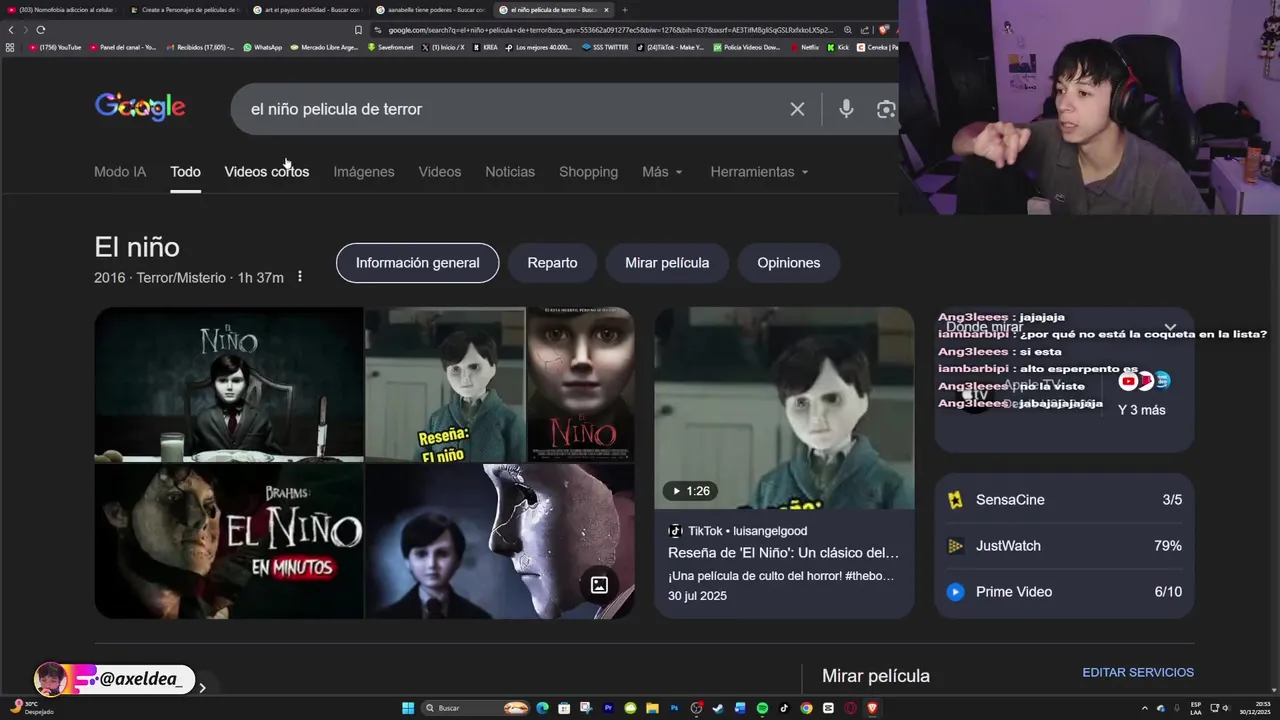Switch to Videos cortos tab
This screenshot has height=720, width=1280.
pyautogui.click(x=267, y=172)
